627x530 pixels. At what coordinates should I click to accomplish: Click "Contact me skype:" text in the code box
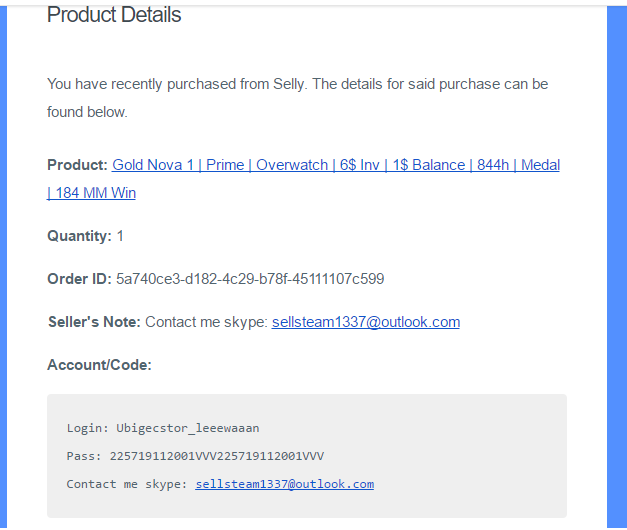click(127, 484)
